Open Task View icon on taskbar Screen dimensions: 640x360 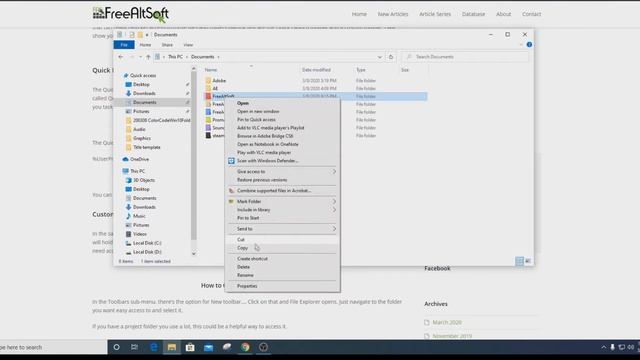click(x=134, y=347)
